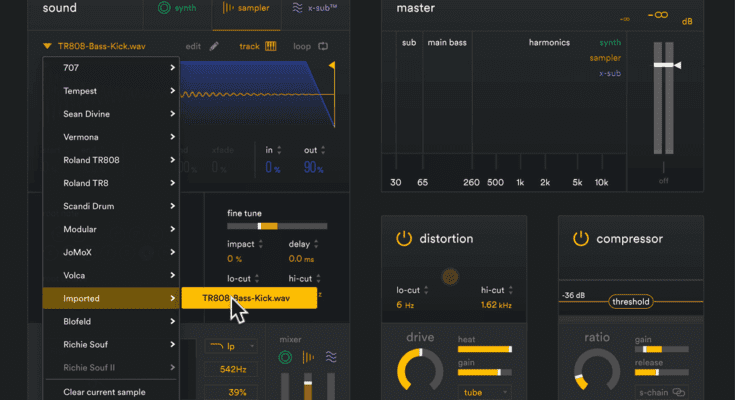Image resolution: width=735 pixels, height=400 pixels.
Task: Toggle the distortion power button
Action: pos(403,239)
